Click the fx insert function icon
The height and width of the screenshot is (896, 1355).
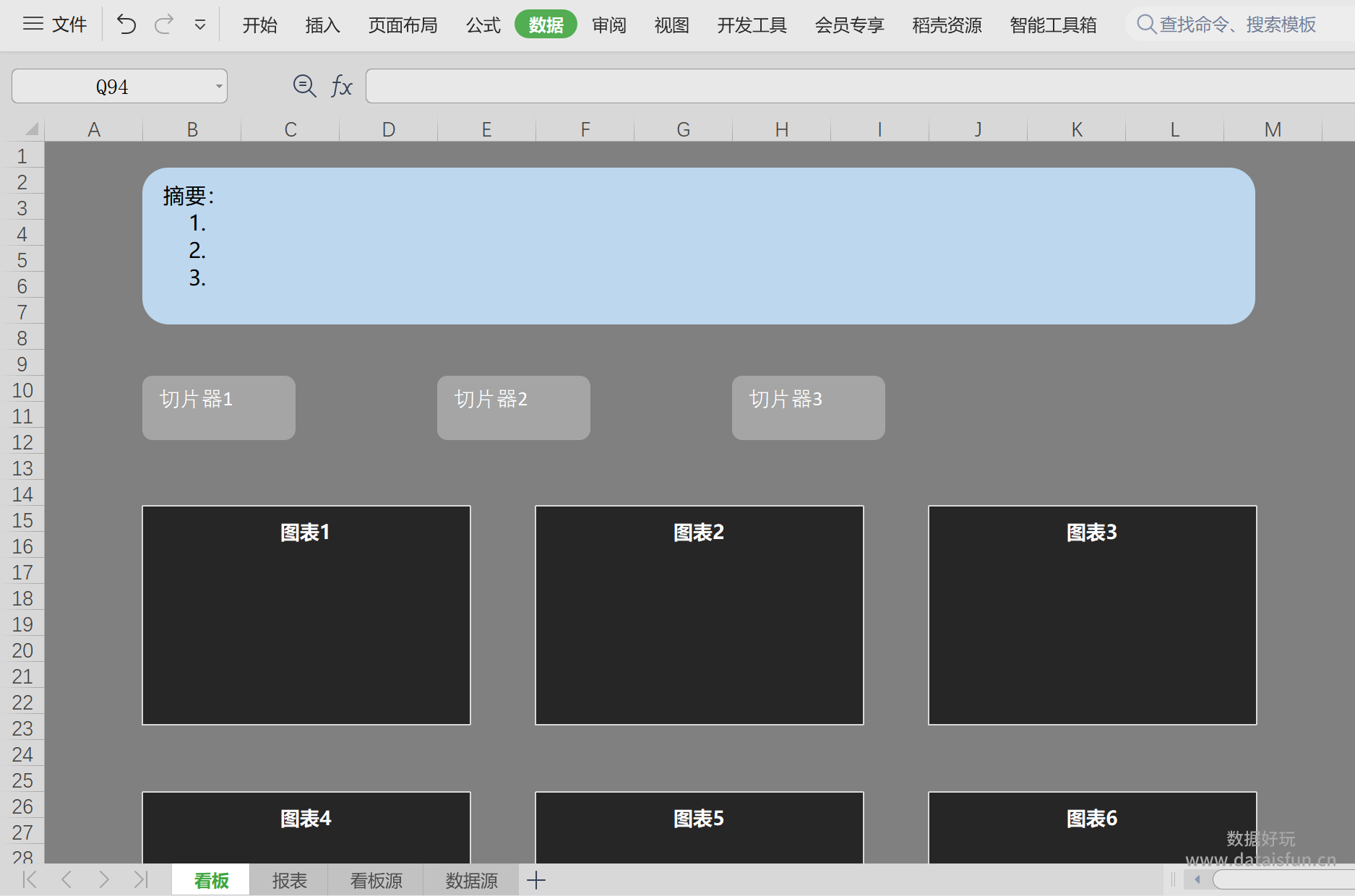pos(341,86)
